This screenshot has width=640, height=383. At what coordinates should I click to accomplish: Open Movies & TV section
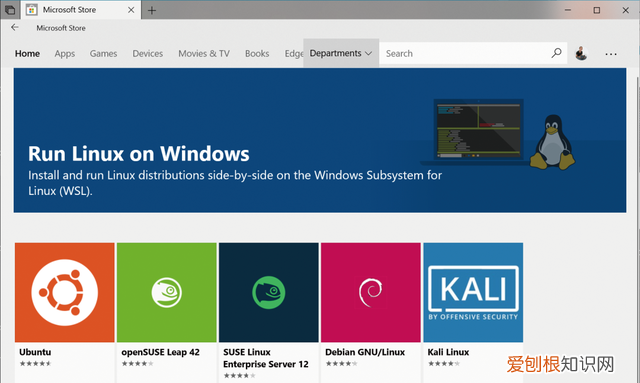(204, 53)
